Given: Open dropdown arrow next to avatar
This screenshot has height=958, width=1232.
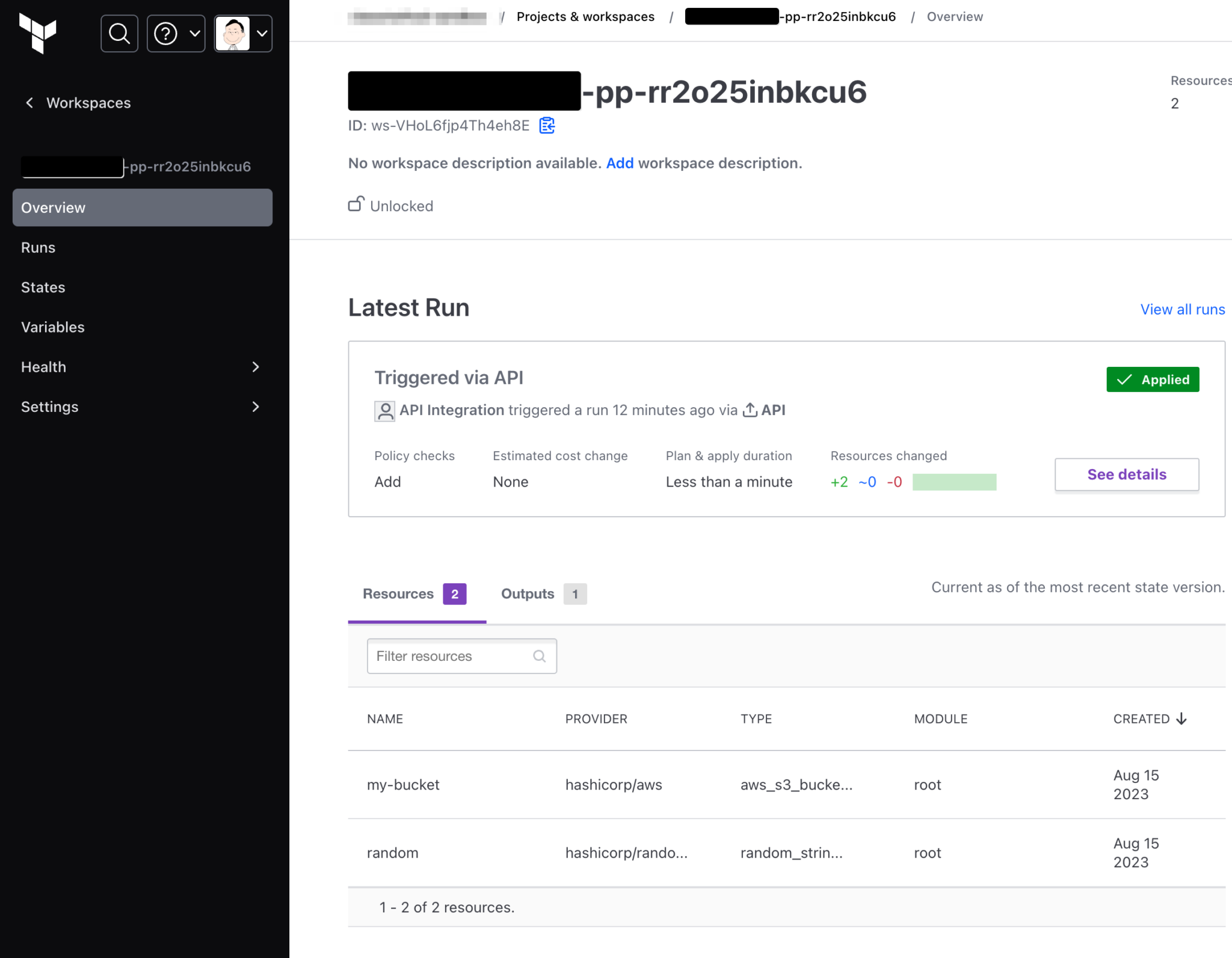Looking at the screenshot, I should 262,34.
